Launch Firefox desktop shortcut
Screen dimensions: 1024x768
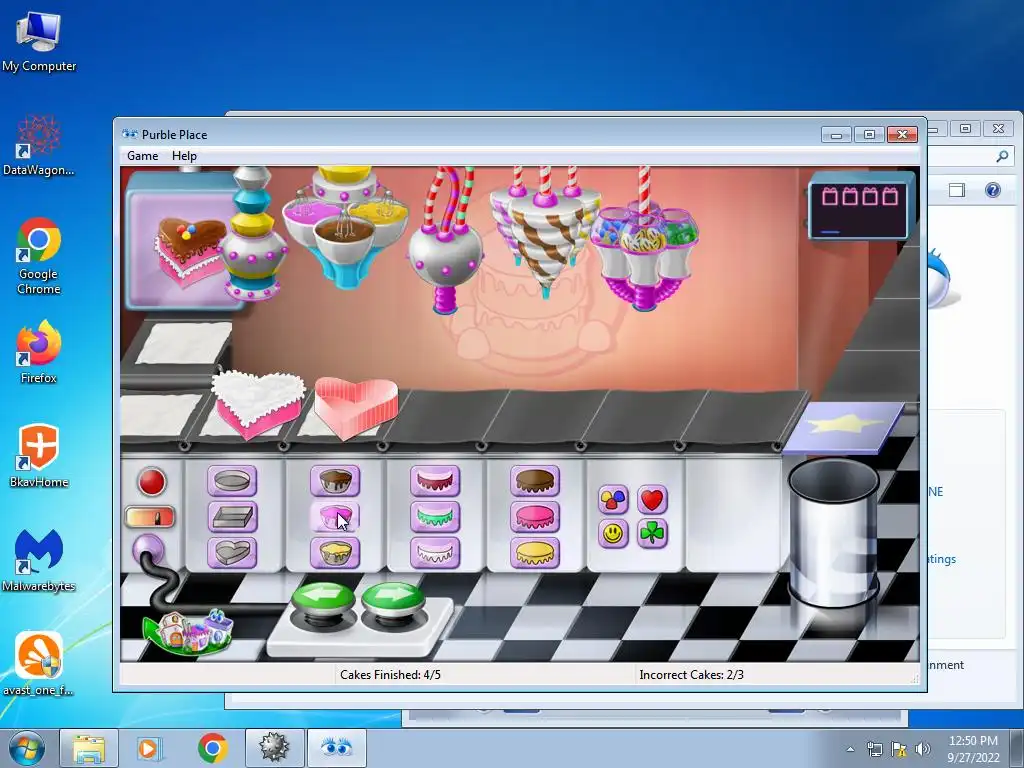point(39,353)
